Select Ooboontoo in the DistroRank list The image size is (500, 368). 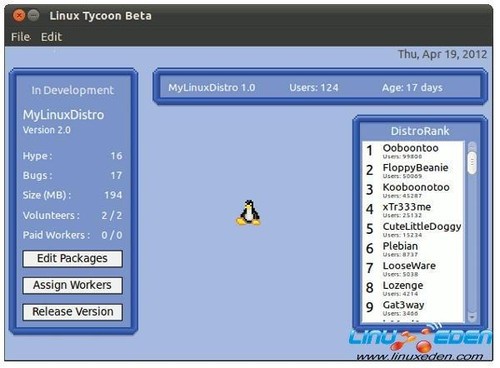(x=413, y=151)
